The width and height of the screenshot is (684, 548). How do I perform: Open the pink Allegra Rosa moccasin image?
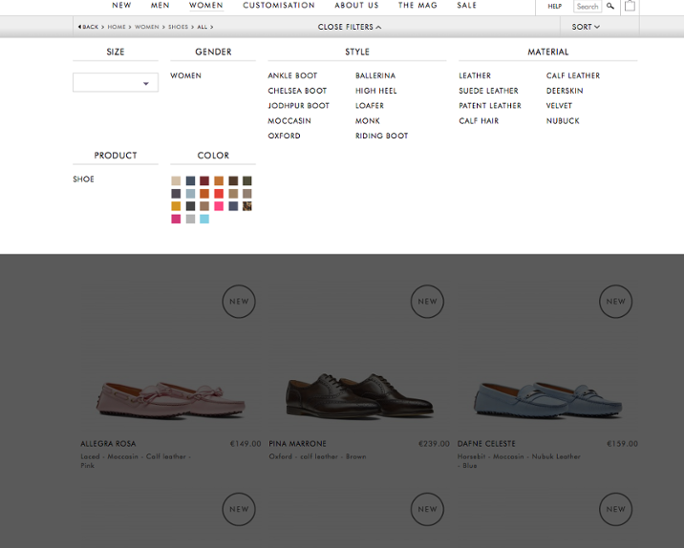click(171, 400)
